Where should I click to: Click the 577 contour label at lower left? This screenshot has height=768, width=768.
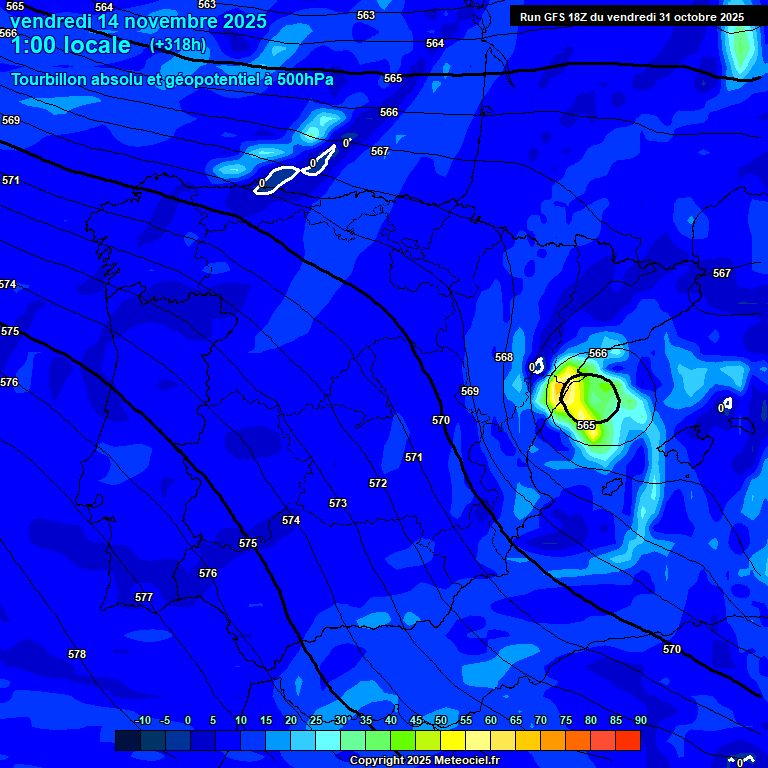[144, 597]
